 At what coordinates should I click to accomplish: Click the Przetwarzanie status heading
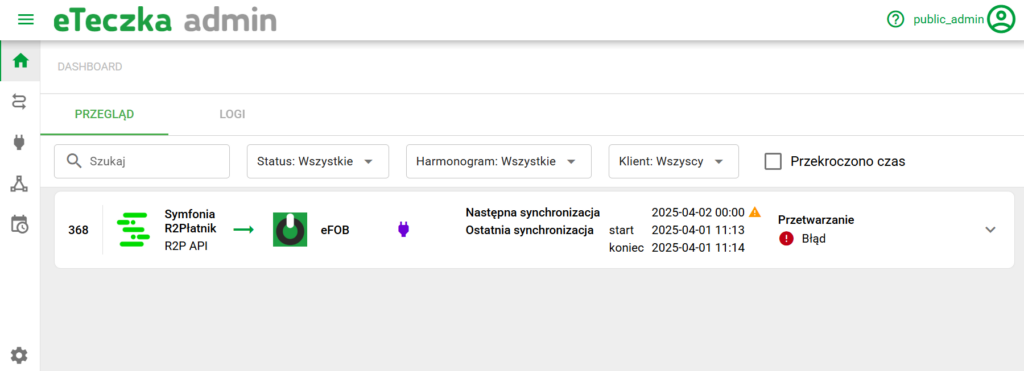coord(816,220)
